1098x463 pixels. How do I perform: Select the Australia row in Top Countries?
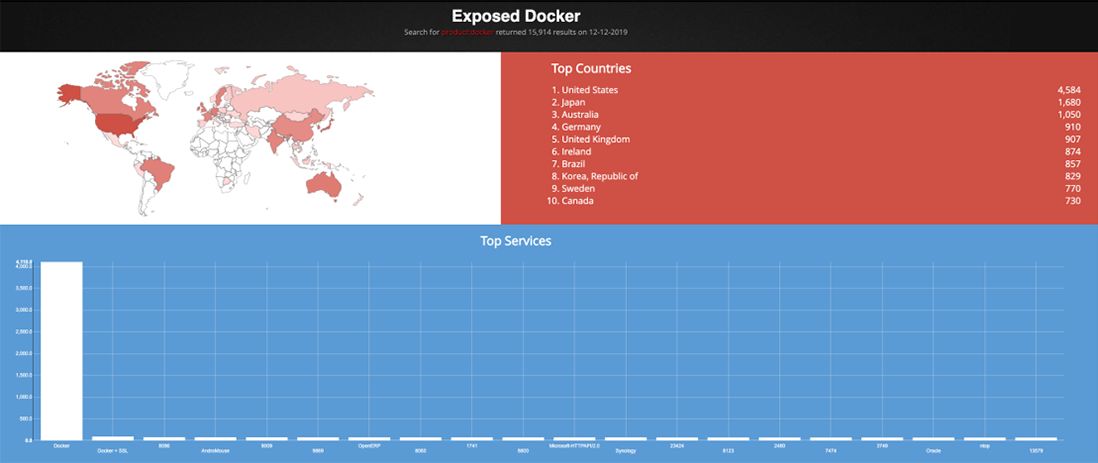coord(816,114)
